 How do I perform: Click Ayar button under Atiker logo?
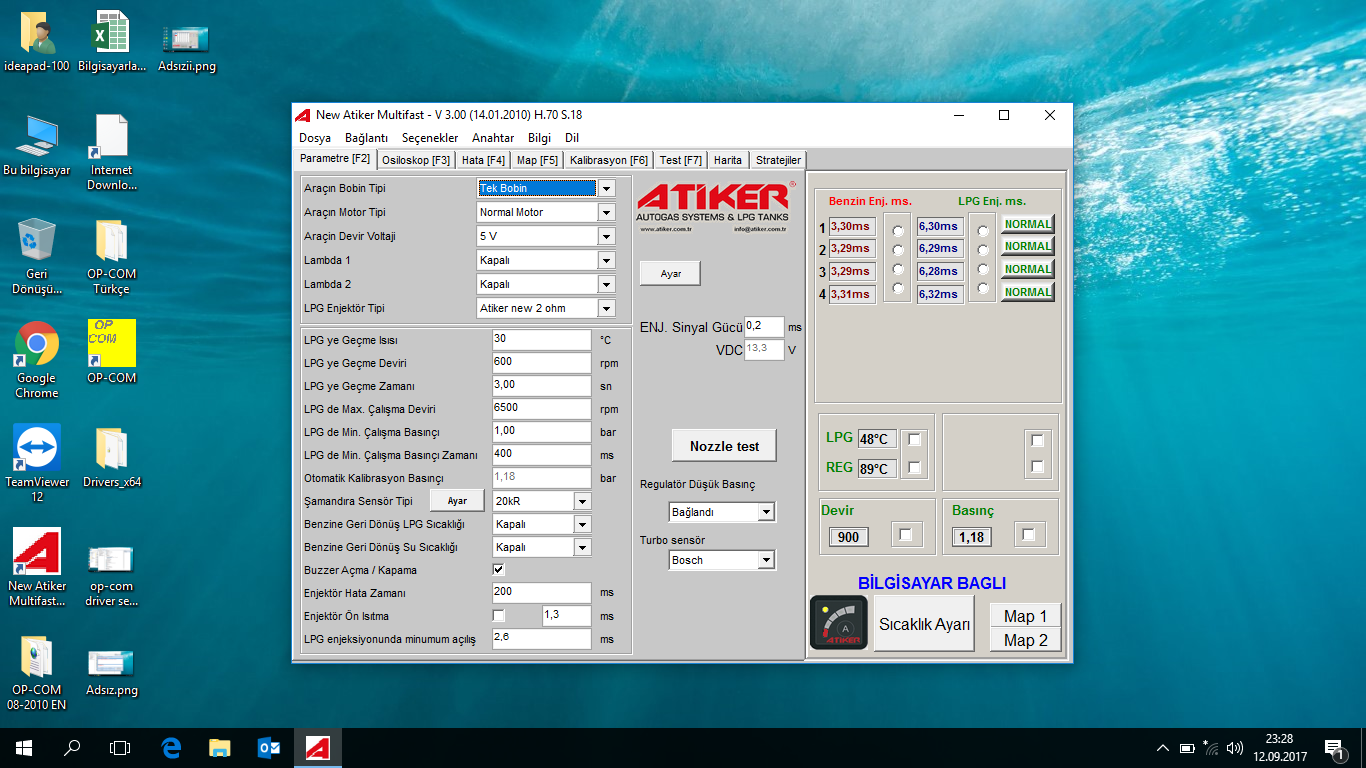[670, 273]
